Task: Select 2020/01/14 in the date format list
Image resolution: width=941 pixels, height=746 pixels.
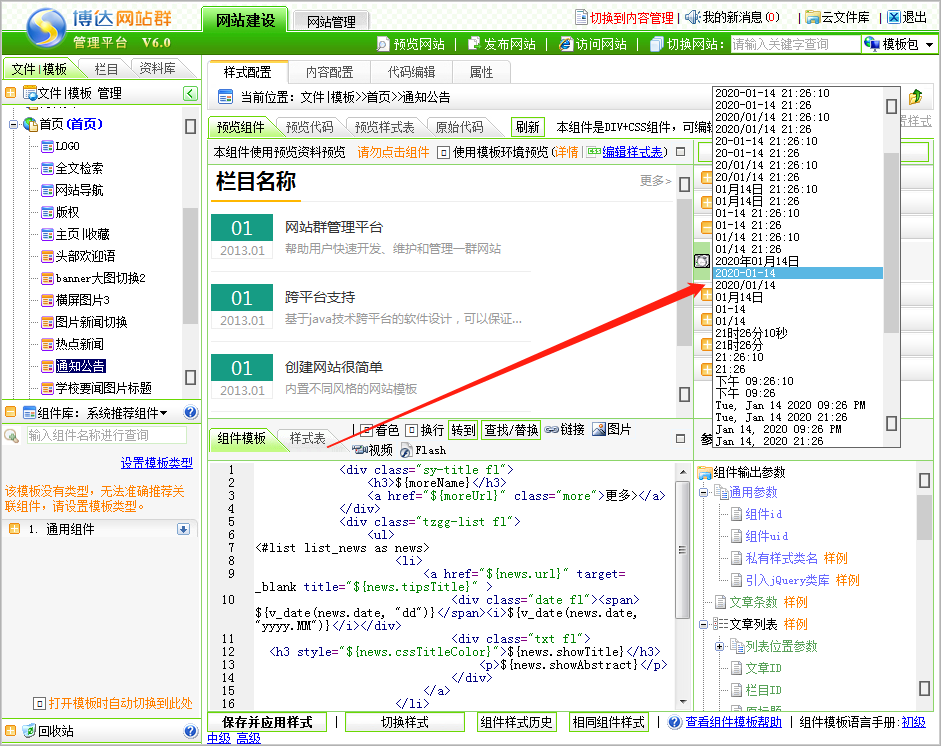Action: (x=745, y=285)
